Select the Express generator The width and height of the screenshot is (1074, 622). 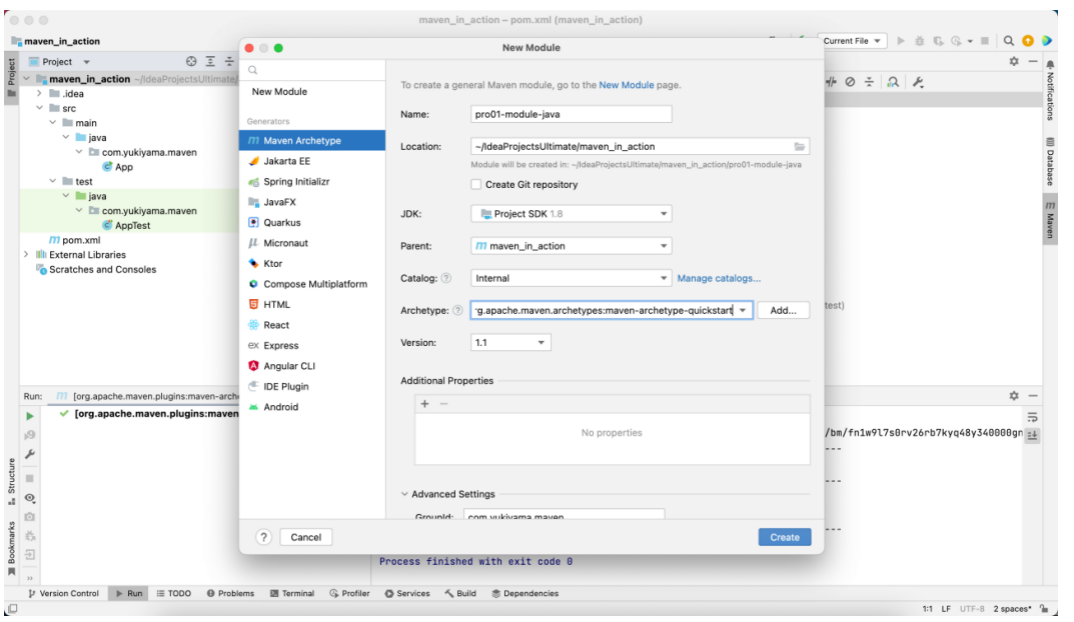[312, 346]
